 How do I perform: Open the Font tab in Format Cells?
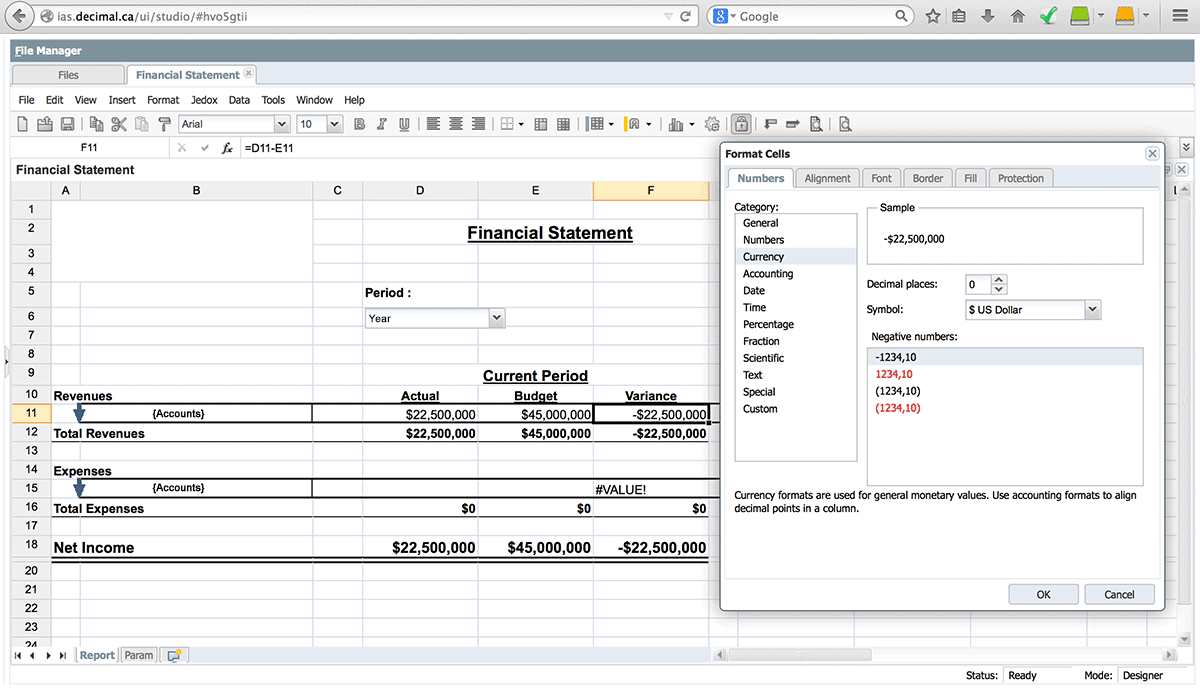(881, 178)
